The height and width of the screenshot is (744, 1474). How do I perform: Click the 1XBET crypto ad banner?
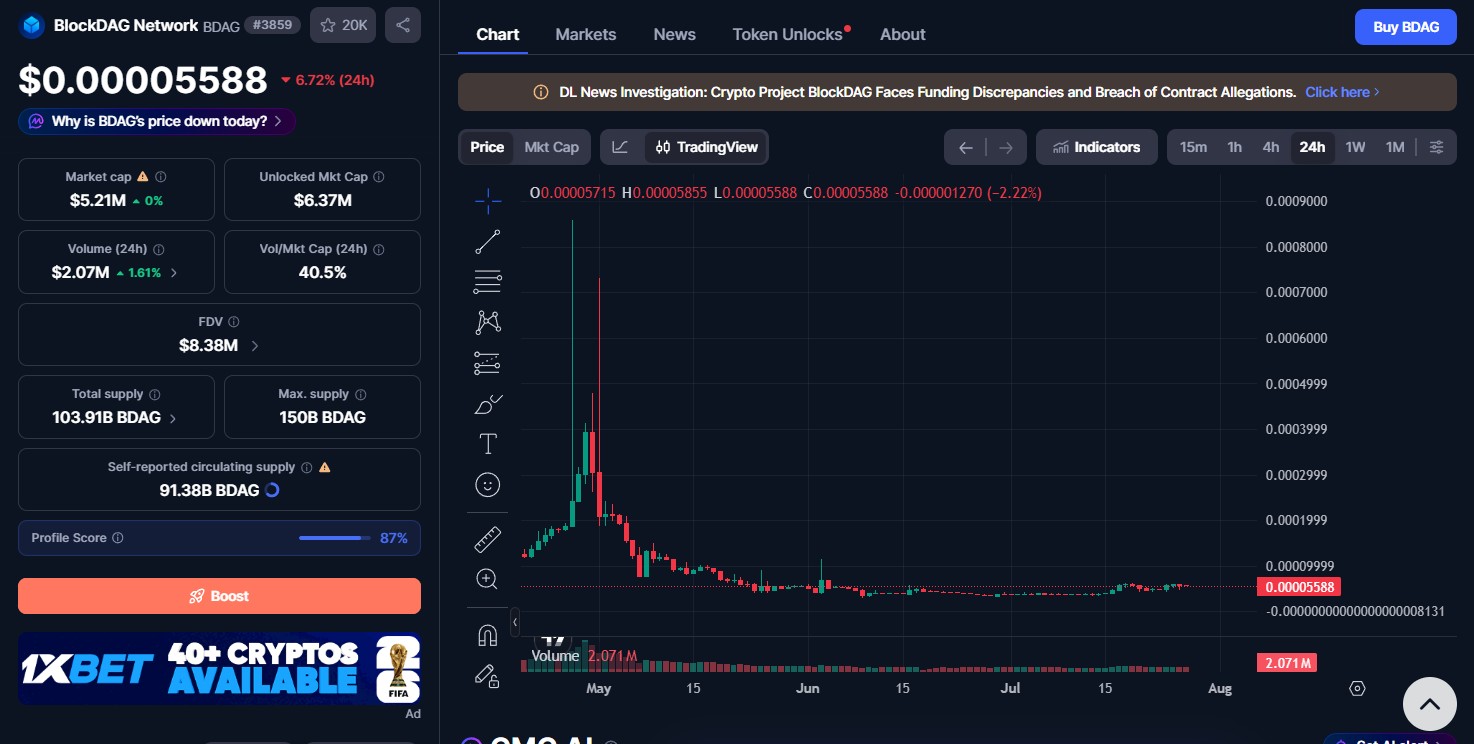point(219,668)
